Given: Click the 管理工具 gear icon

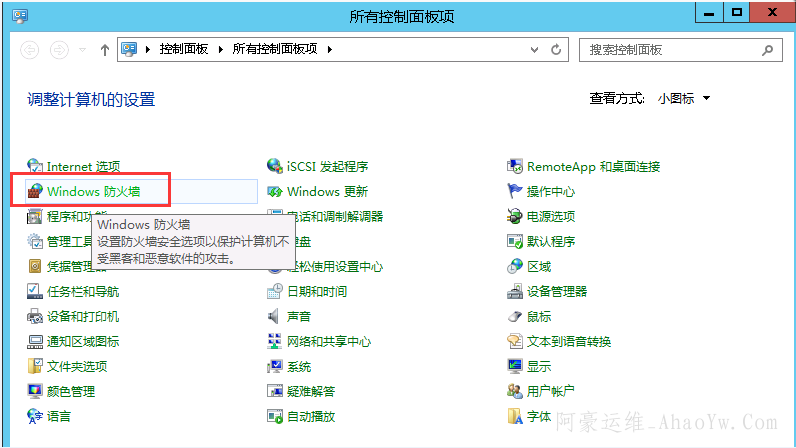Looking at the screenshot, I should (35, 241).
